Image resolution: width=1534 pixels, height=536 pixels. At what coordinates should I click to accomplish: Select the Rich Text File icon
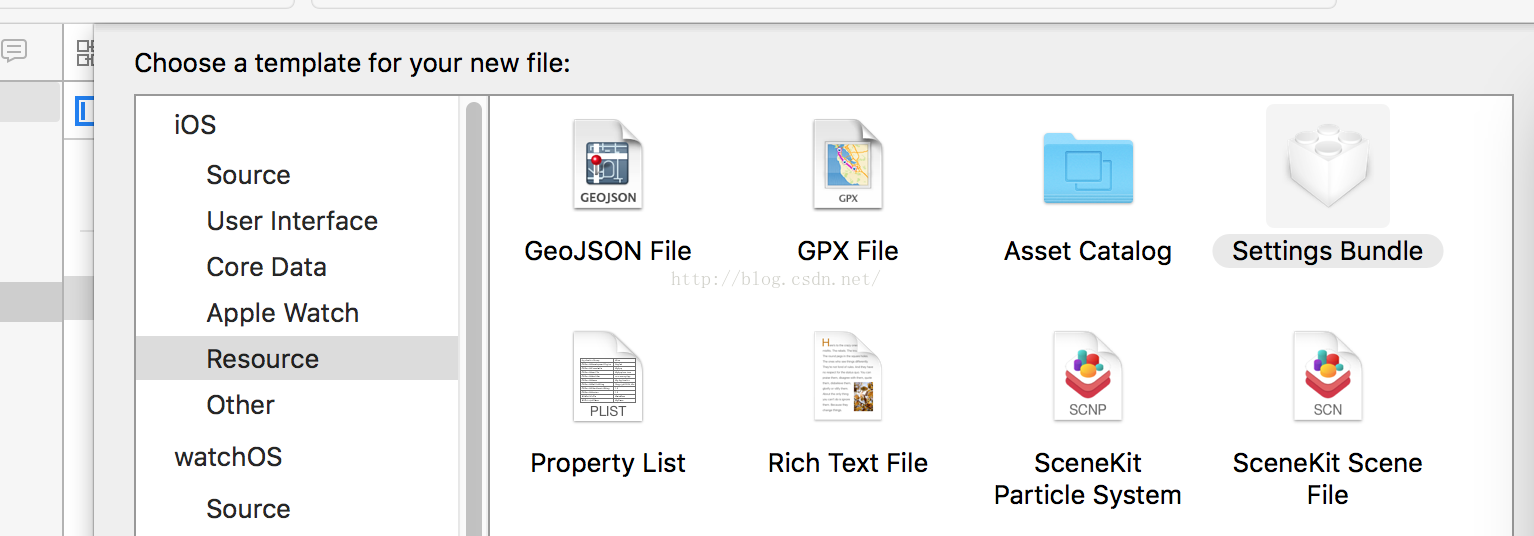coord(847,377)
